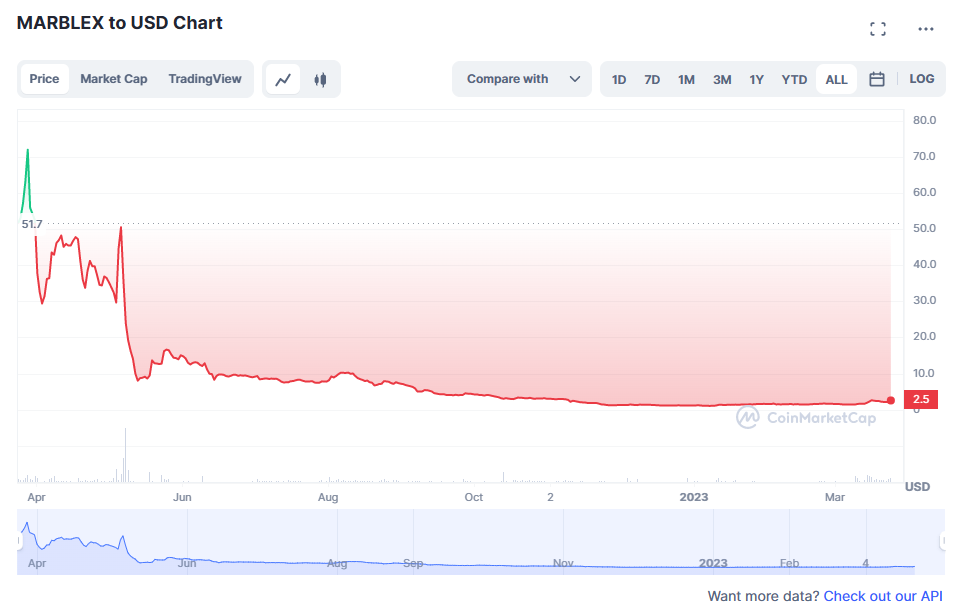
Task: Open fullscreen chart view icon
Action: pos(878,29)
